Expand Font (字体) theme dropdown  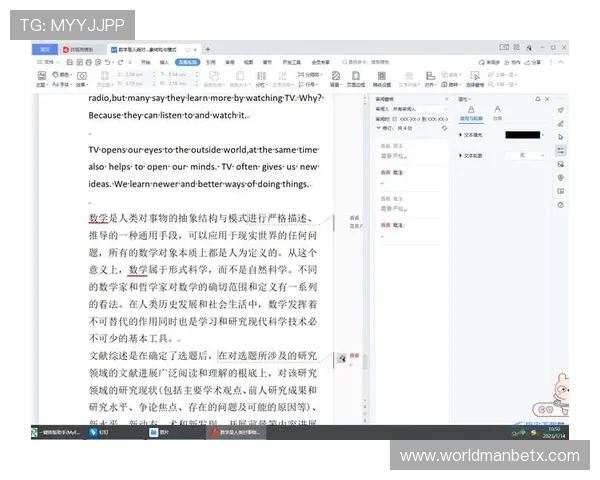[x=62, y=84]
